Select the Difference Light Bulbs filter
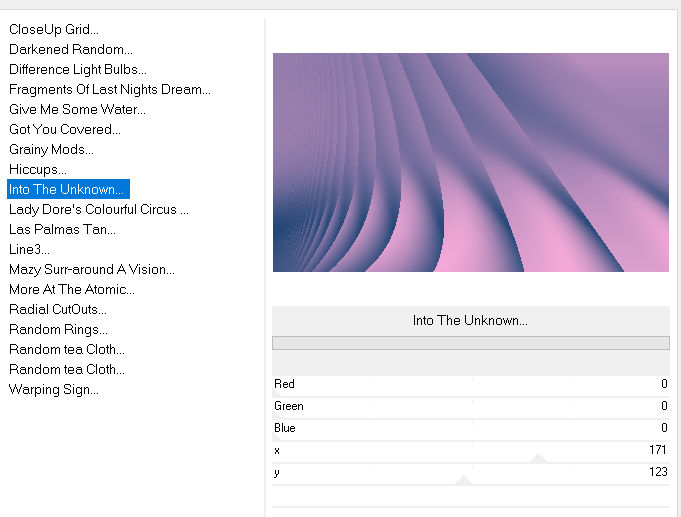 click(78, 70)
